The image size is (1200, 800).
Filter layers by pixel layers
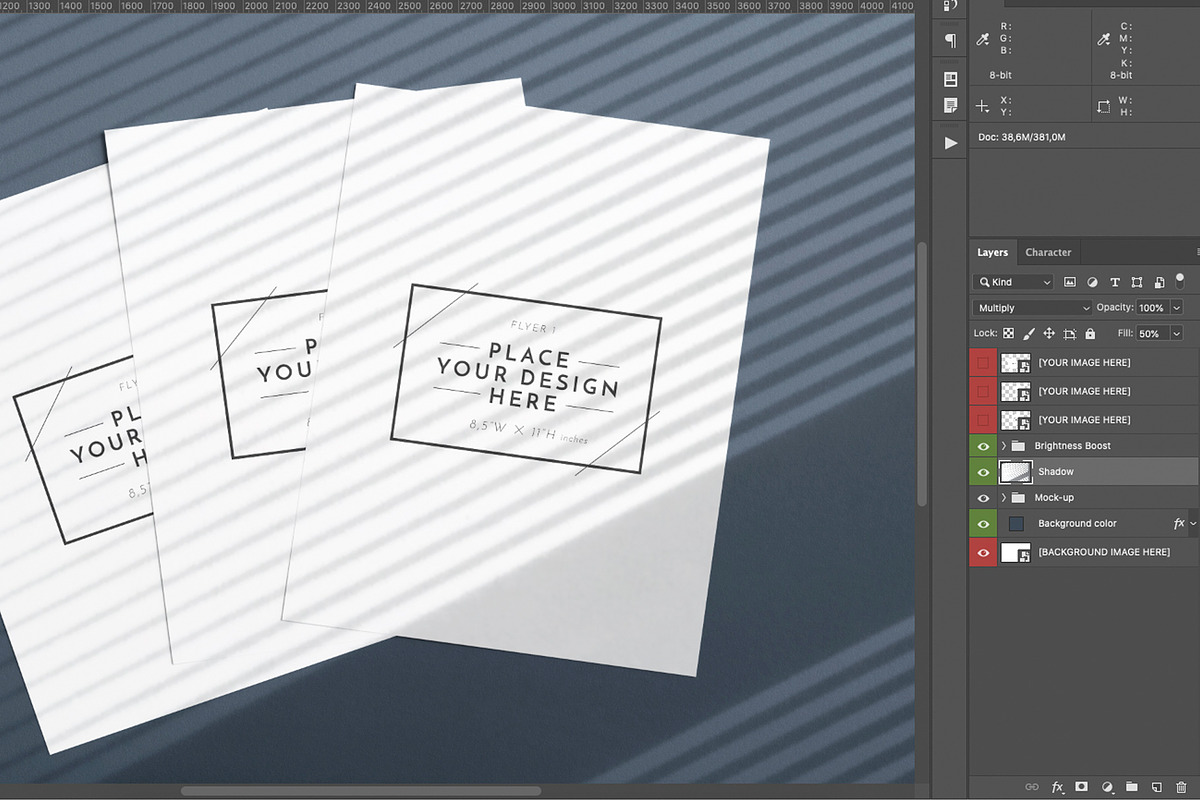(1069, 282)
